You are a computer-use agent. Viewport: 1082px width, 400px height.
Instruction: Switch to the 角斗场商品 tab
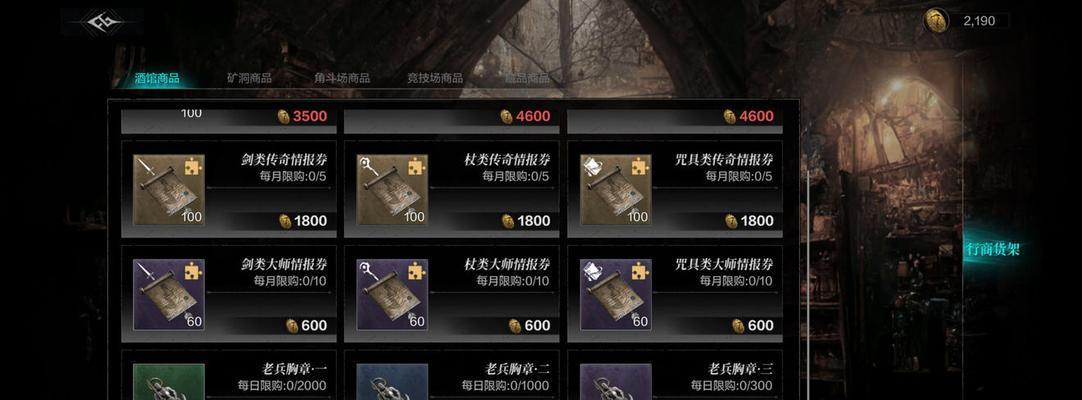342,79
